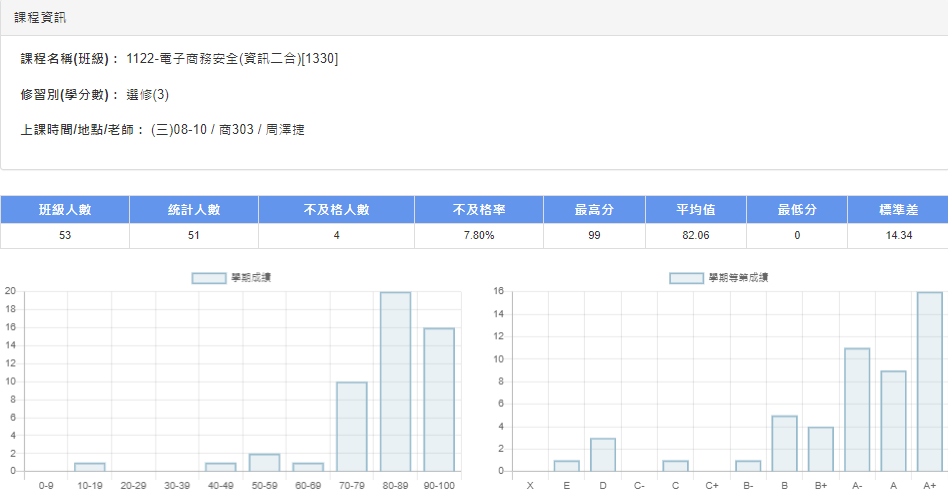Select the fail rate value 7.80%
This screenshot has width=948, height=492.
point(479,236)
